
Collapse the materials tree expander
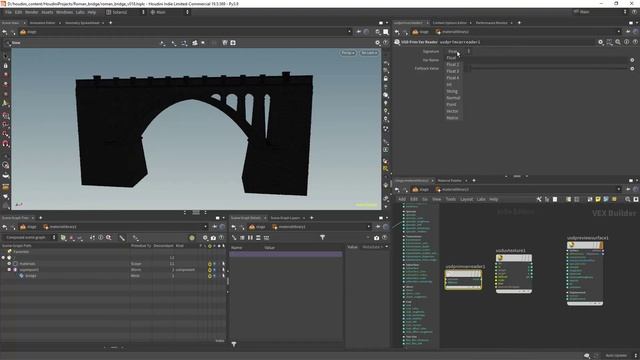click(9, 264)
